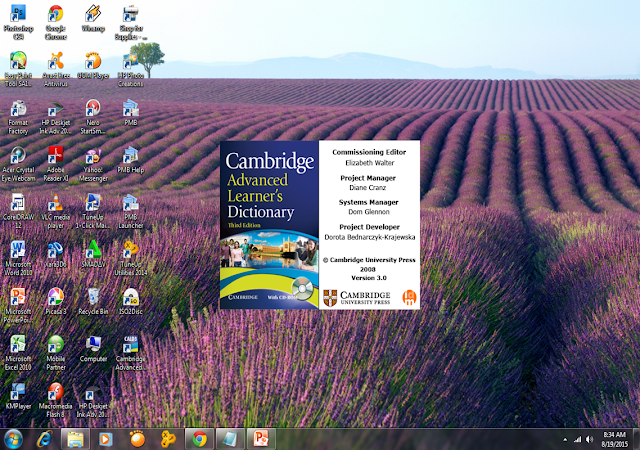Launch the Nero StartSmart desktop shortcut
Image resolution: width=640 pixels, height=450 pixels.
click(x=93, y=117)
